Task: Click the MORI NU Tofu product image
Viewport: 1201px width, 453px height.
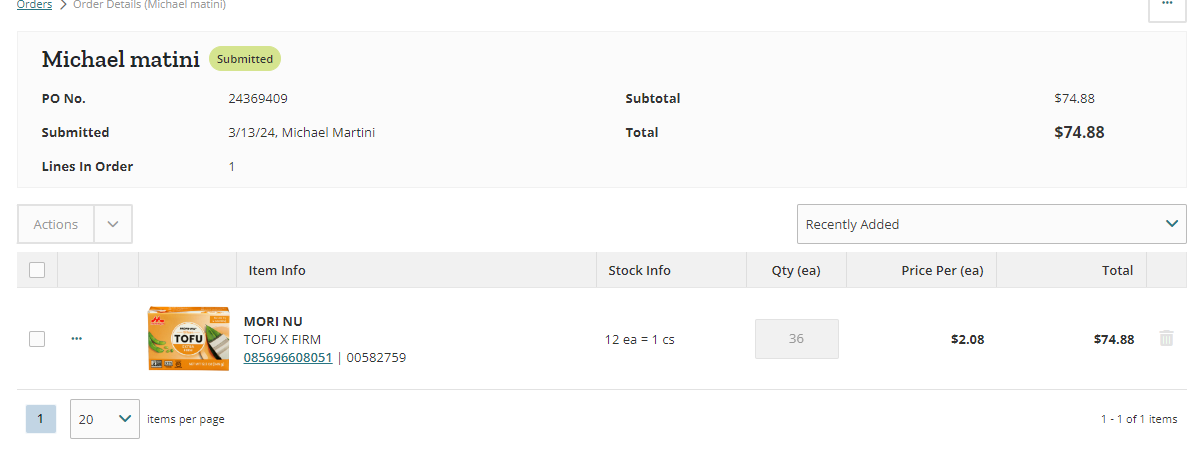Action: (188, 339)
